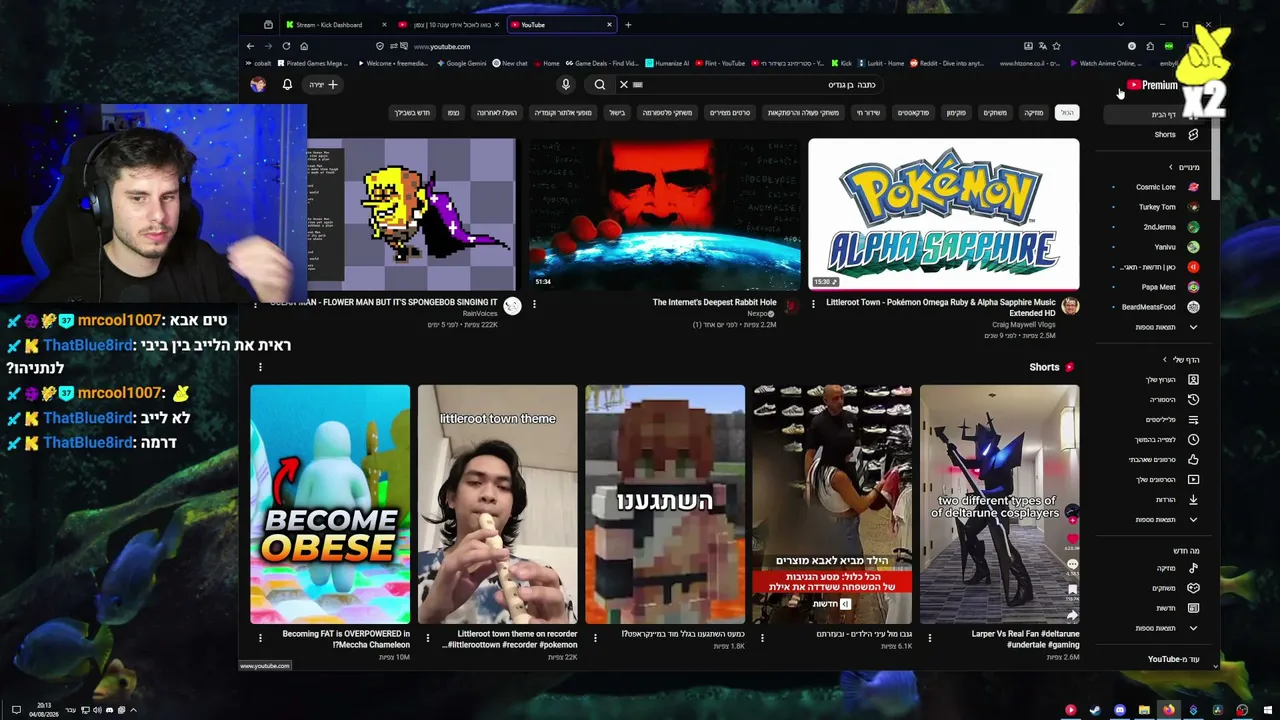
Task: Open the create (יצירה) button
Action: click(x=323, y=85)
